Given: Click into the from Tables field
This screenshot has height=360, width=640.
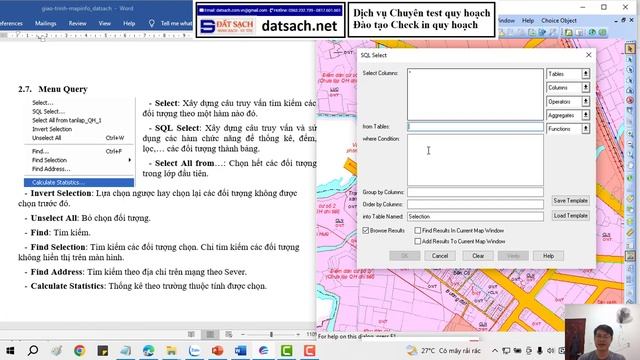Looking at the screenshot, I should [475, 127].
